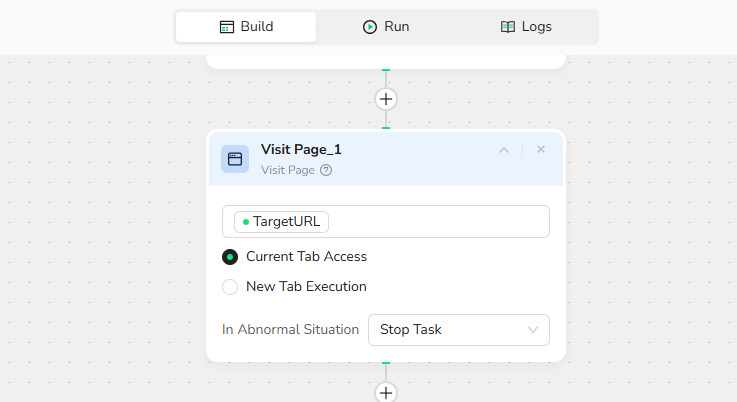Viewport: 737px width, 402px height.
Task: Add a step below Visit Page_1
Action: point(386,392)
